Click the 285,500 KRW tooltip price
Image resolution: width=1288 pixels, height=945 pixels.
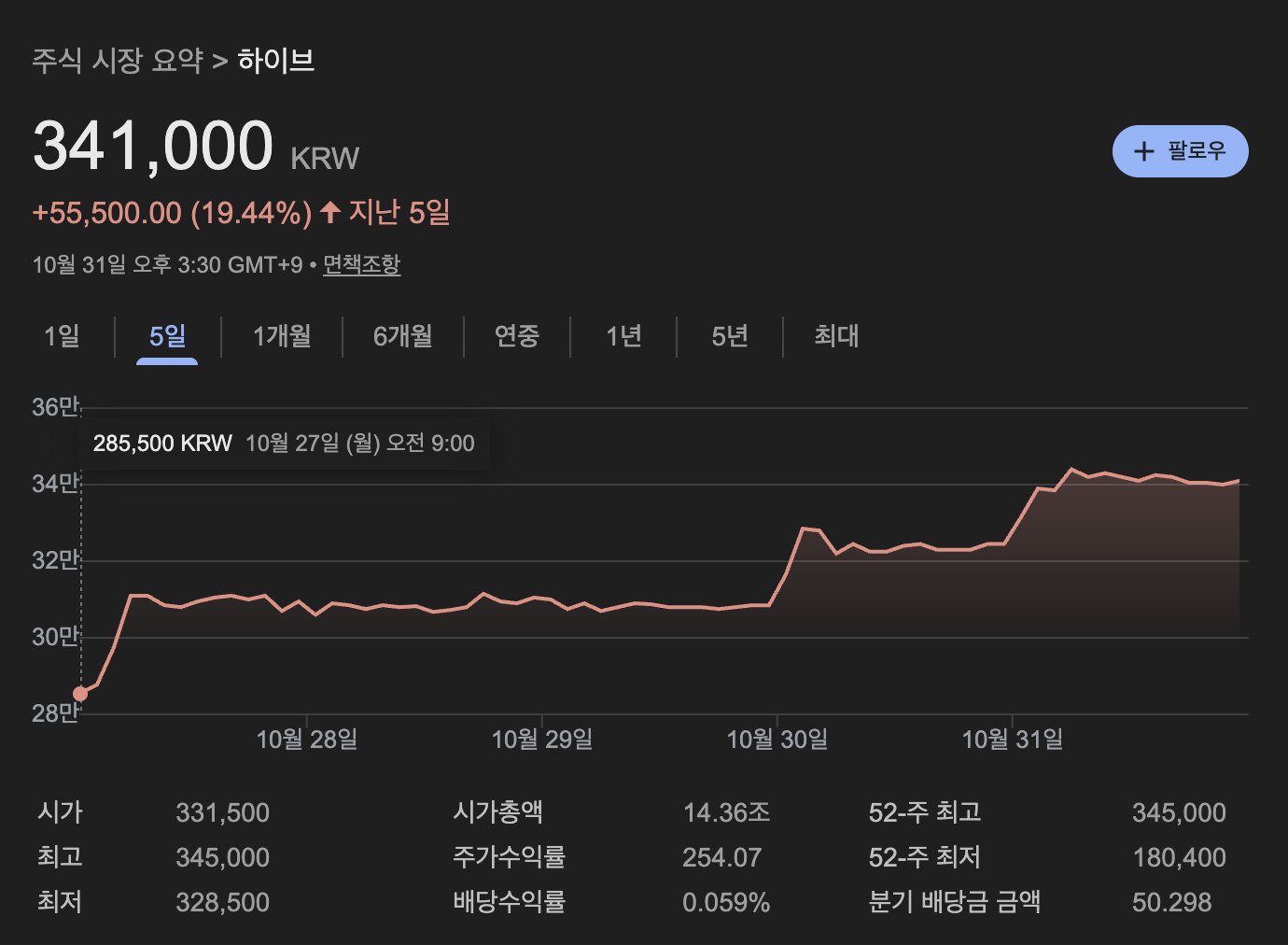coord(162,444)
